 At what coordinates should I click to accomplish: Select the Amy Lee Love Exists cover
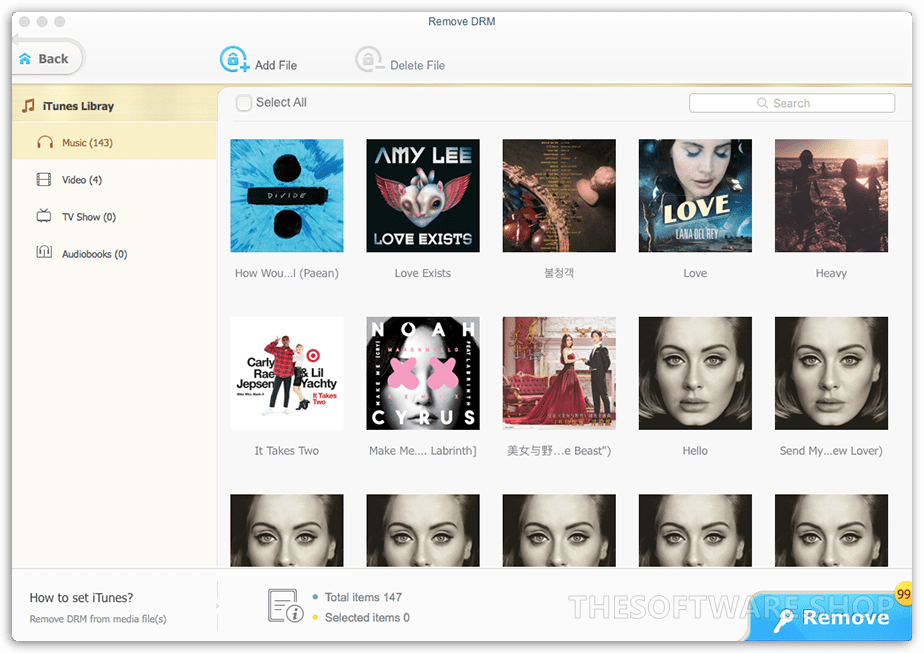coord(423,196)
